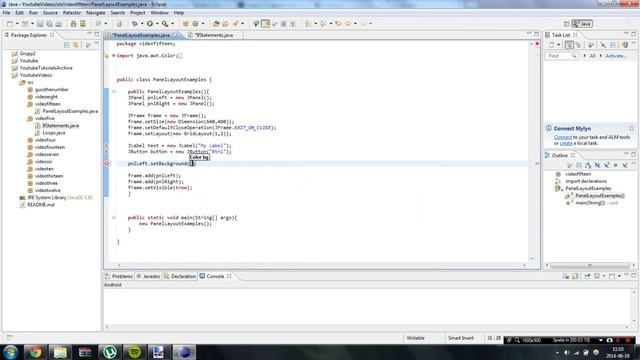This screenshot has width=640, height=360.
Task: Click the error marker on setBackground line
Action: pos(107,164)
